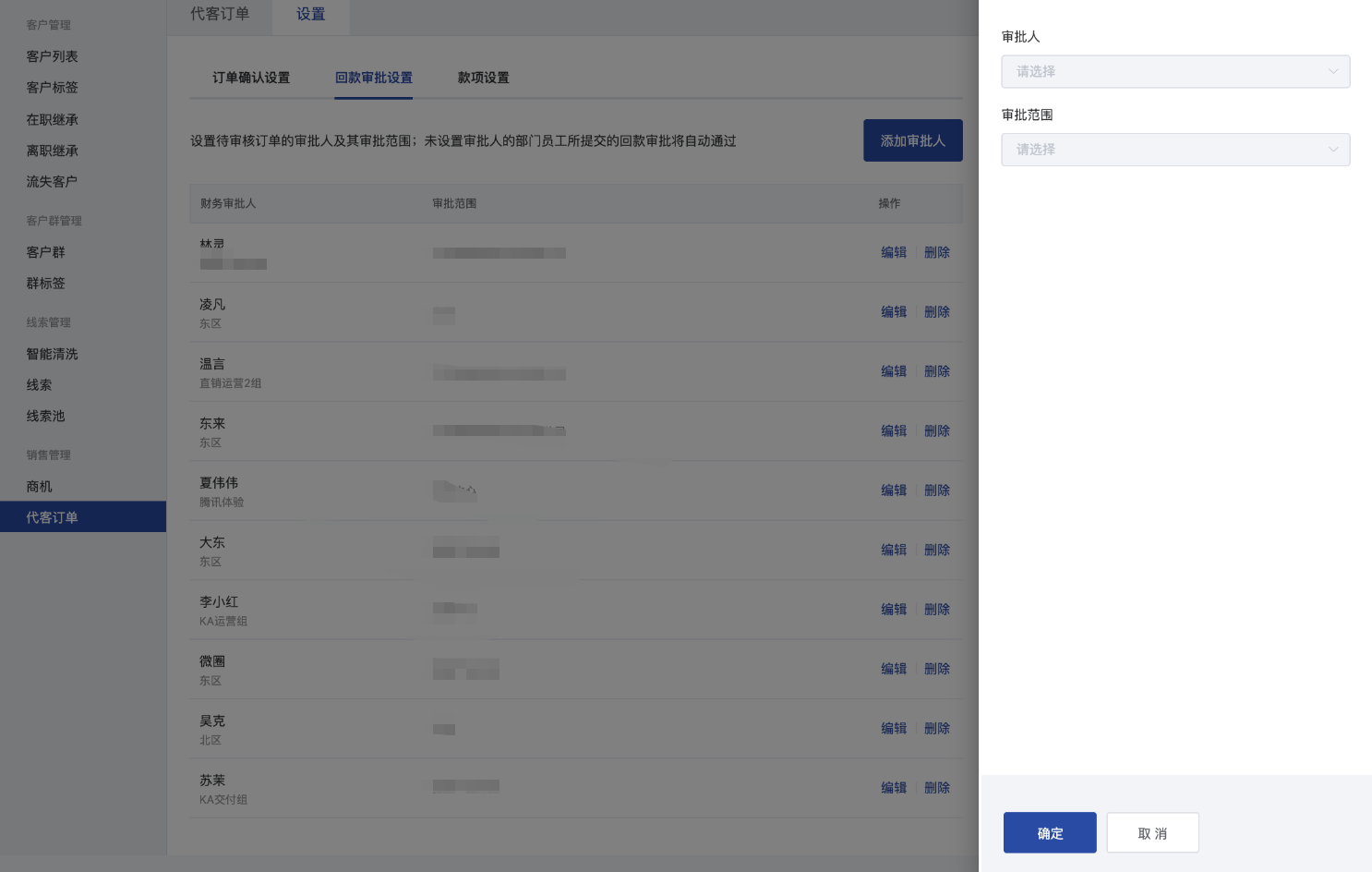1372x872 pixels.
Task: Open 客户标签 in the sidebar
Action: click(53, 88)
